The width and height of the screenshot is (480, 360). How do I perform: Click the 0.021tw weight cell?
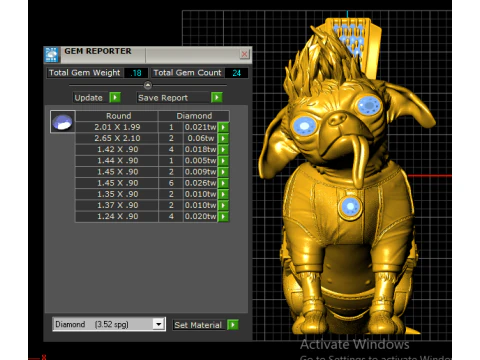200,127
